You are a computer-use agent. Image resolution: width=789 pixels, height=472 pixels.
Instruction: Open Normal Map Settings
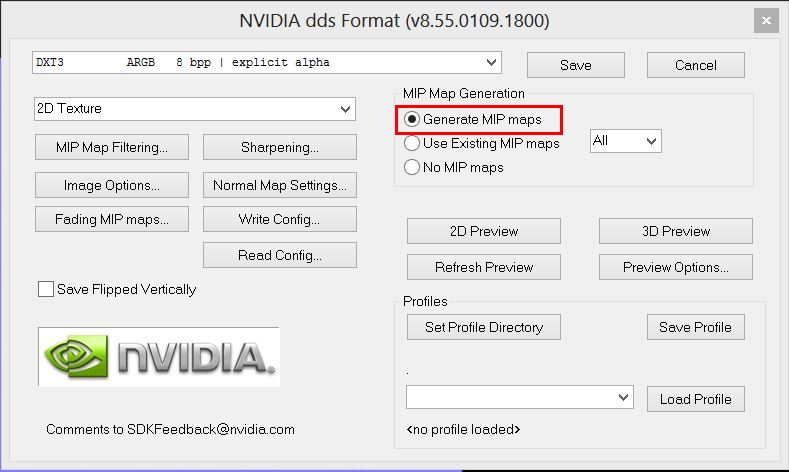279,185
